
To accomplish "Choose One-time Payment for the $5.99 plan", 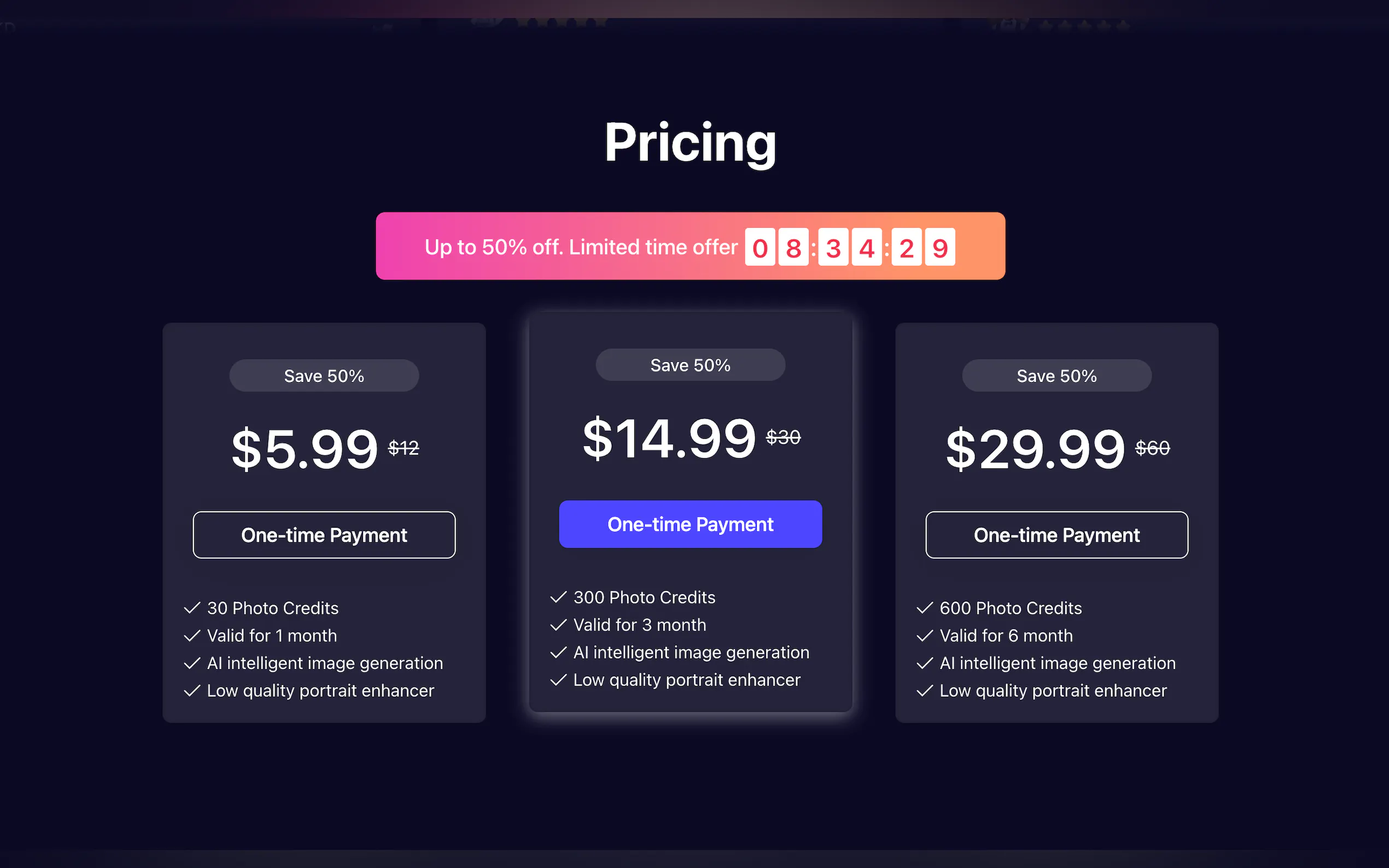I will point(324,535).
